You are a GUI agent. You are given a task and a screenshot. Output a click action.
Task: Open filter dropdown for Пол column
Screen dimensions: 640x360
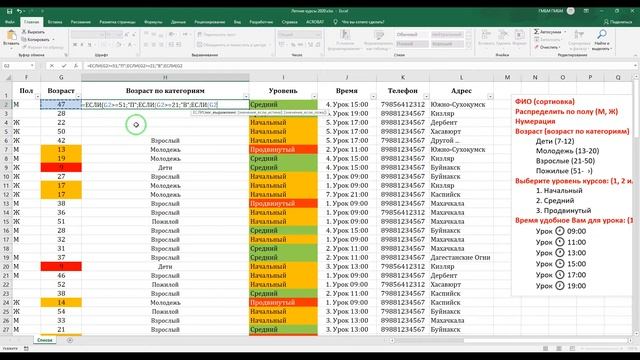37,97
